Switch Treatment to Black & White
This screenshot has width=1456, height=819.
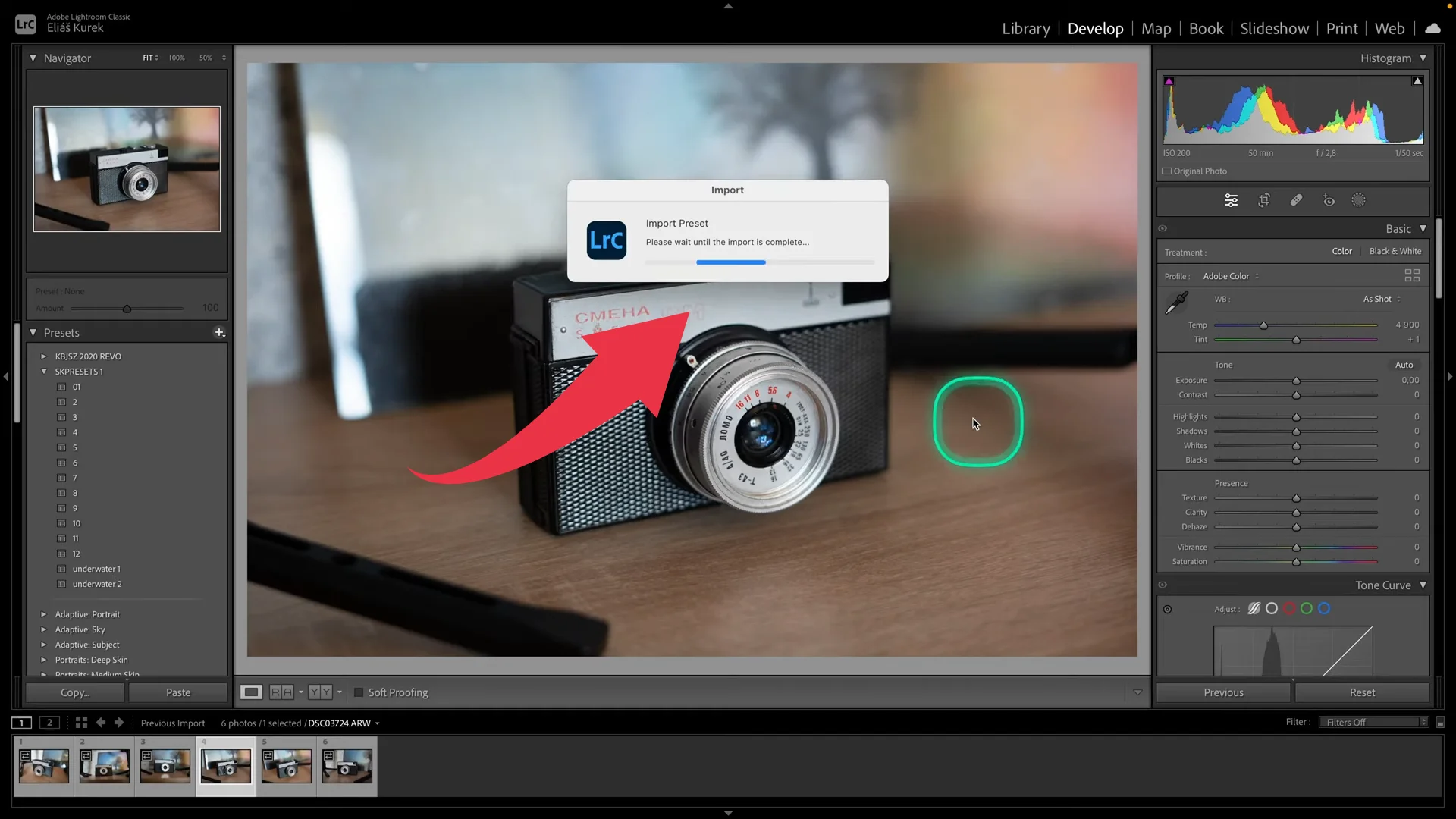pos(1395,251)
